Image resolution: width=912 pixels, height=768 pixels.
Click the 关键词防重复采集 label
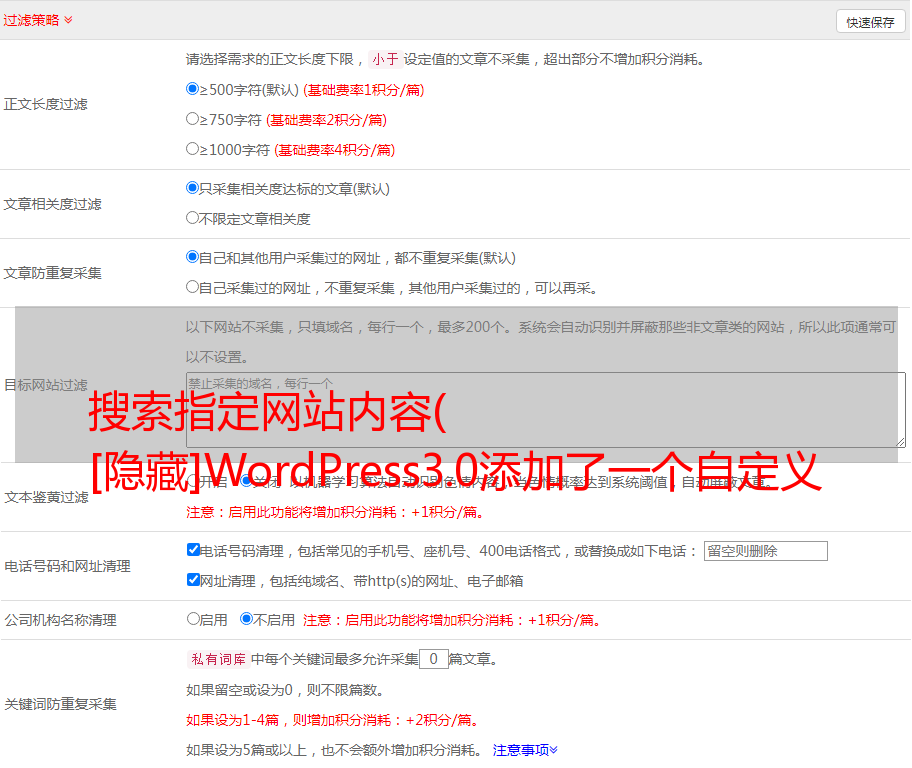tap(60, 704)
